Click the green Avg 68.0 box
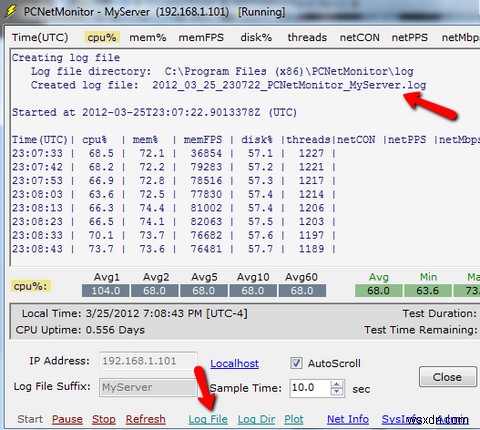 [378, 290]
